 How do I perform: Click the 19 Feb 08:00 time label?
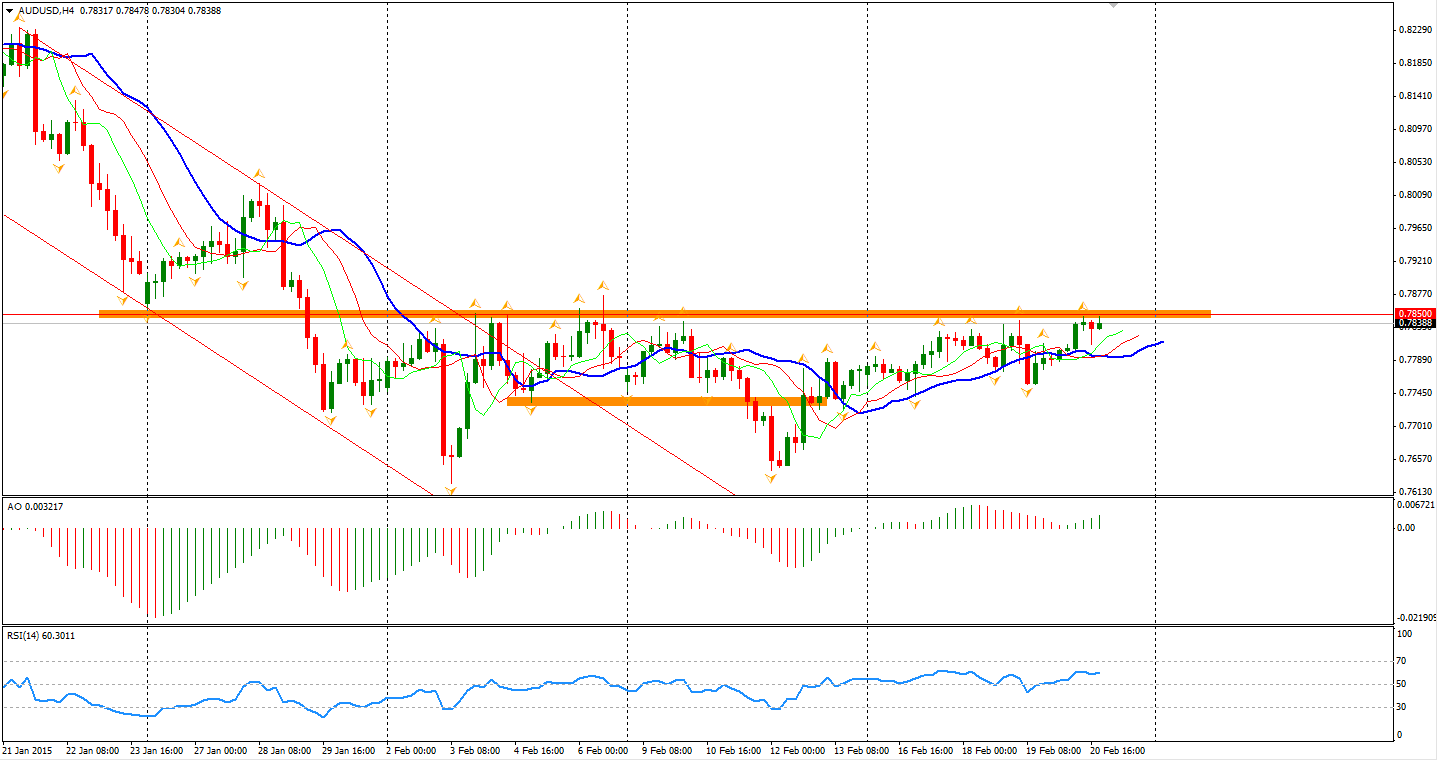[x=1053, y=749]
